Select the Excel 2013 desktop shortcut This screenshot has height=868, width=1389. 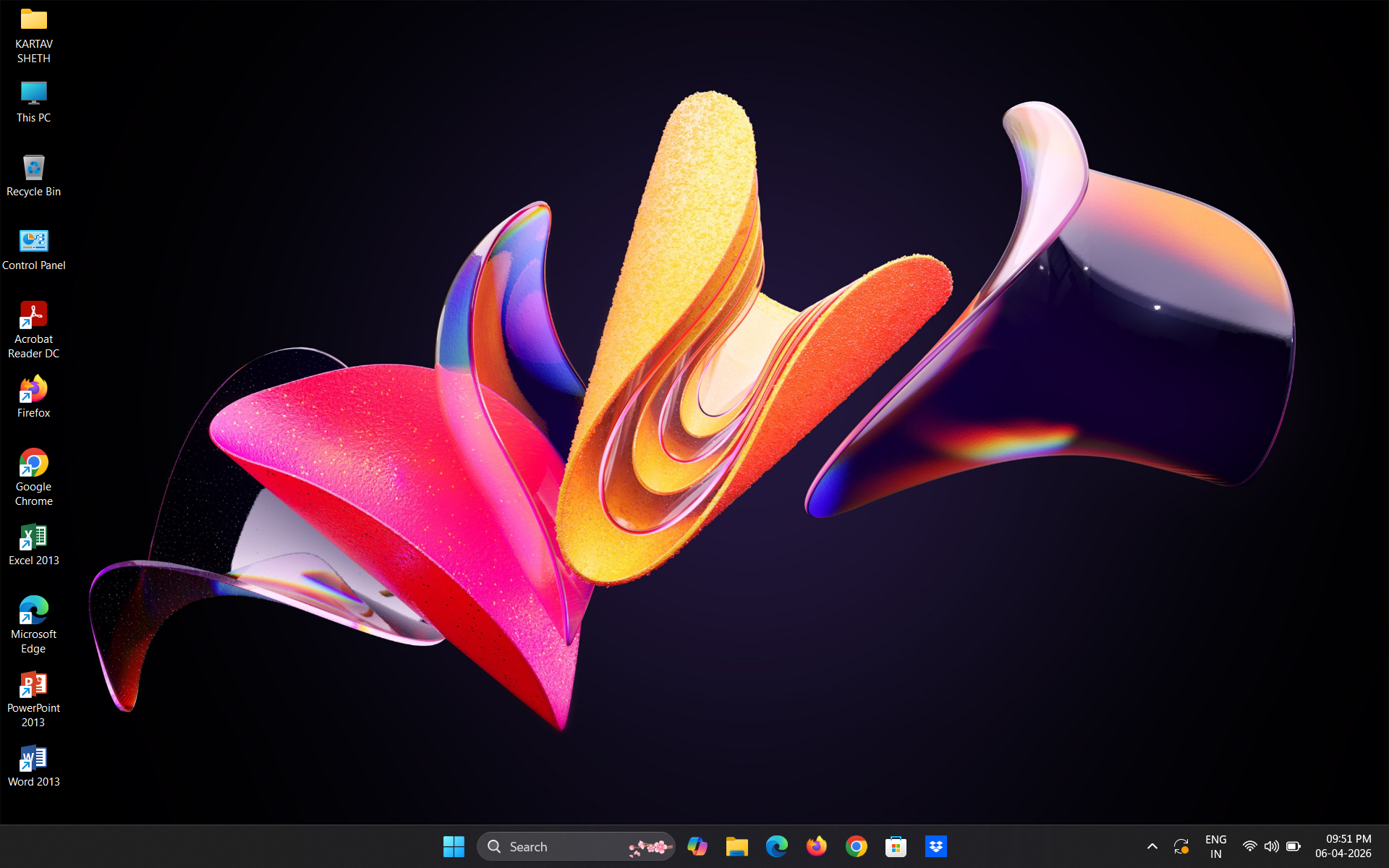coord(33,537)
